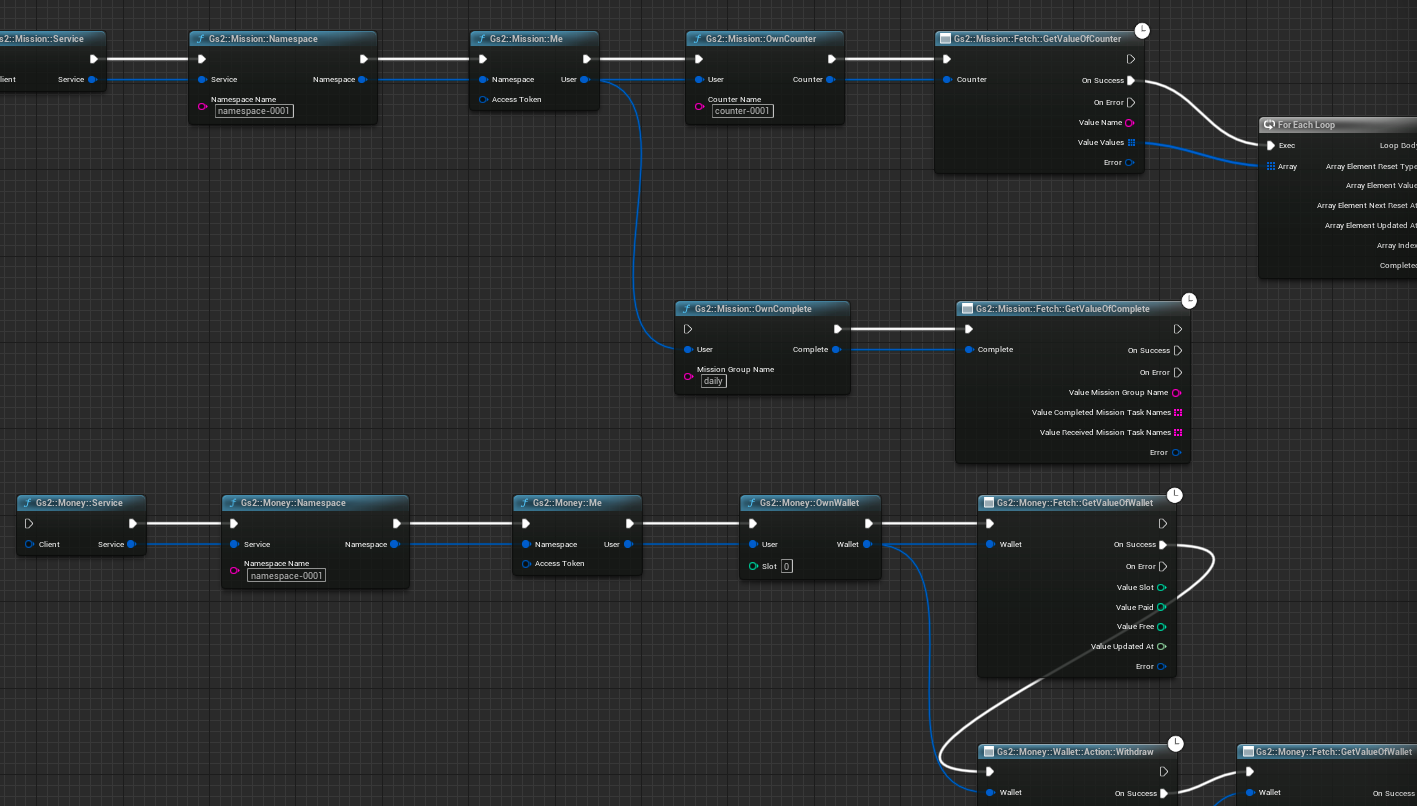Click On Success pin of GetValueOfComplete
This screenshot has height=806, width=1417.
click(1178, 351)
